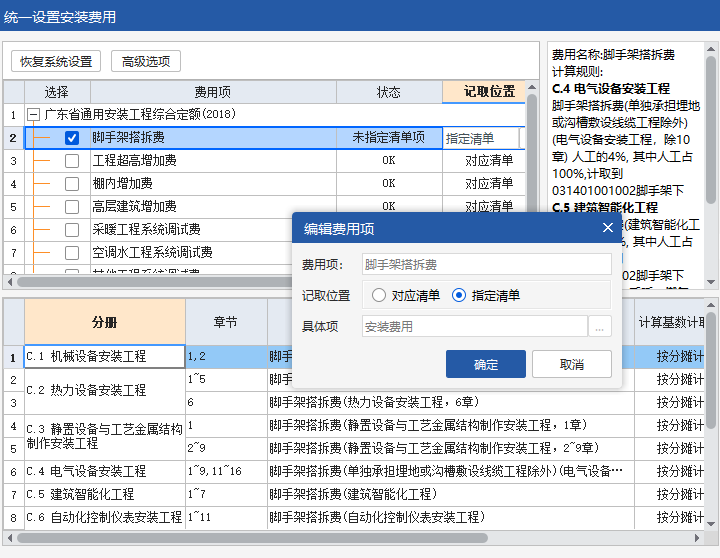The width and height of the screenshot is (720, 558).
Task: Click the 未指定清单项 status cell
Action: pos(389,138)
